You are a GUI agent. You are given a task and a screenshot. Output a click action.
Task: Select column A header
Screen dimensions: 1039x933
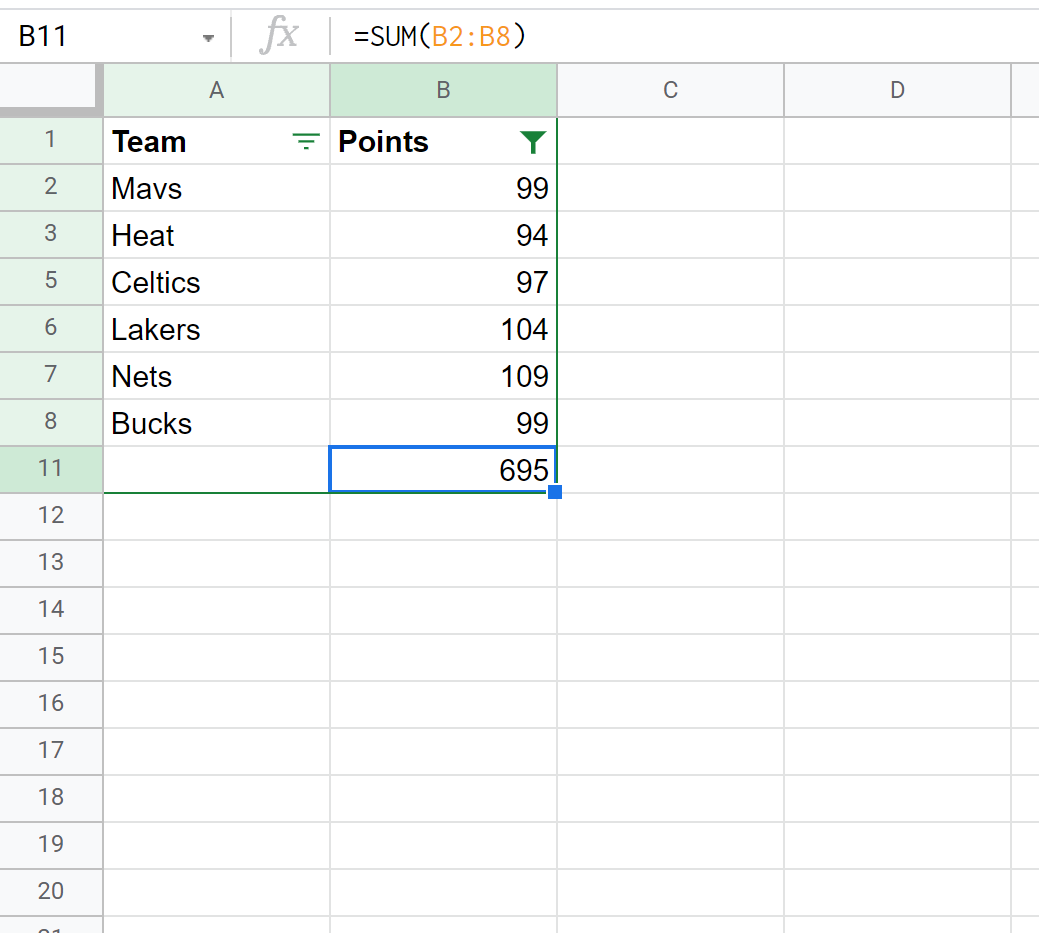pos(216,90)
